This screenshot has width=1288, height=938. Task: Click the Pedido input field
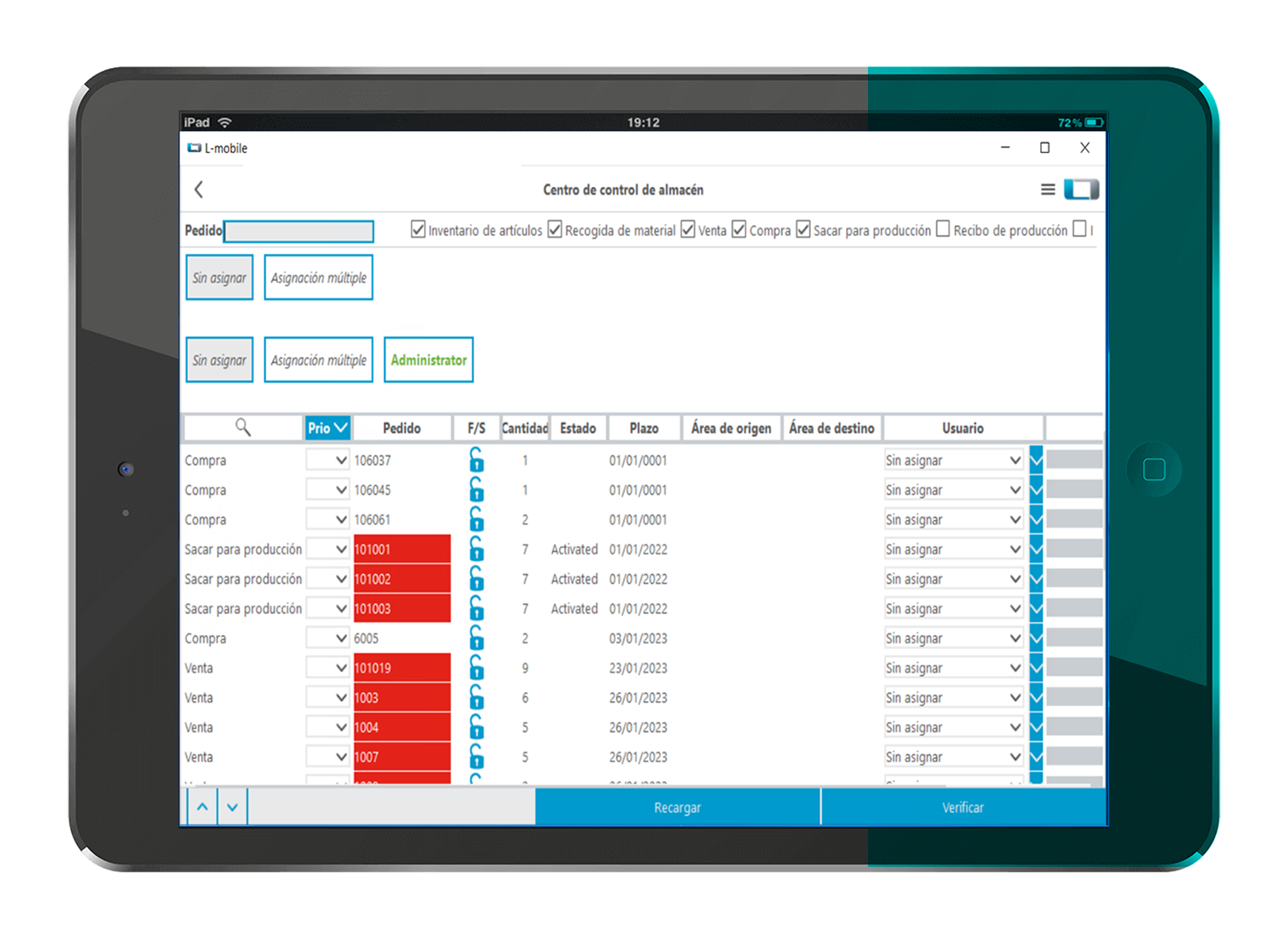click(299, 231)
